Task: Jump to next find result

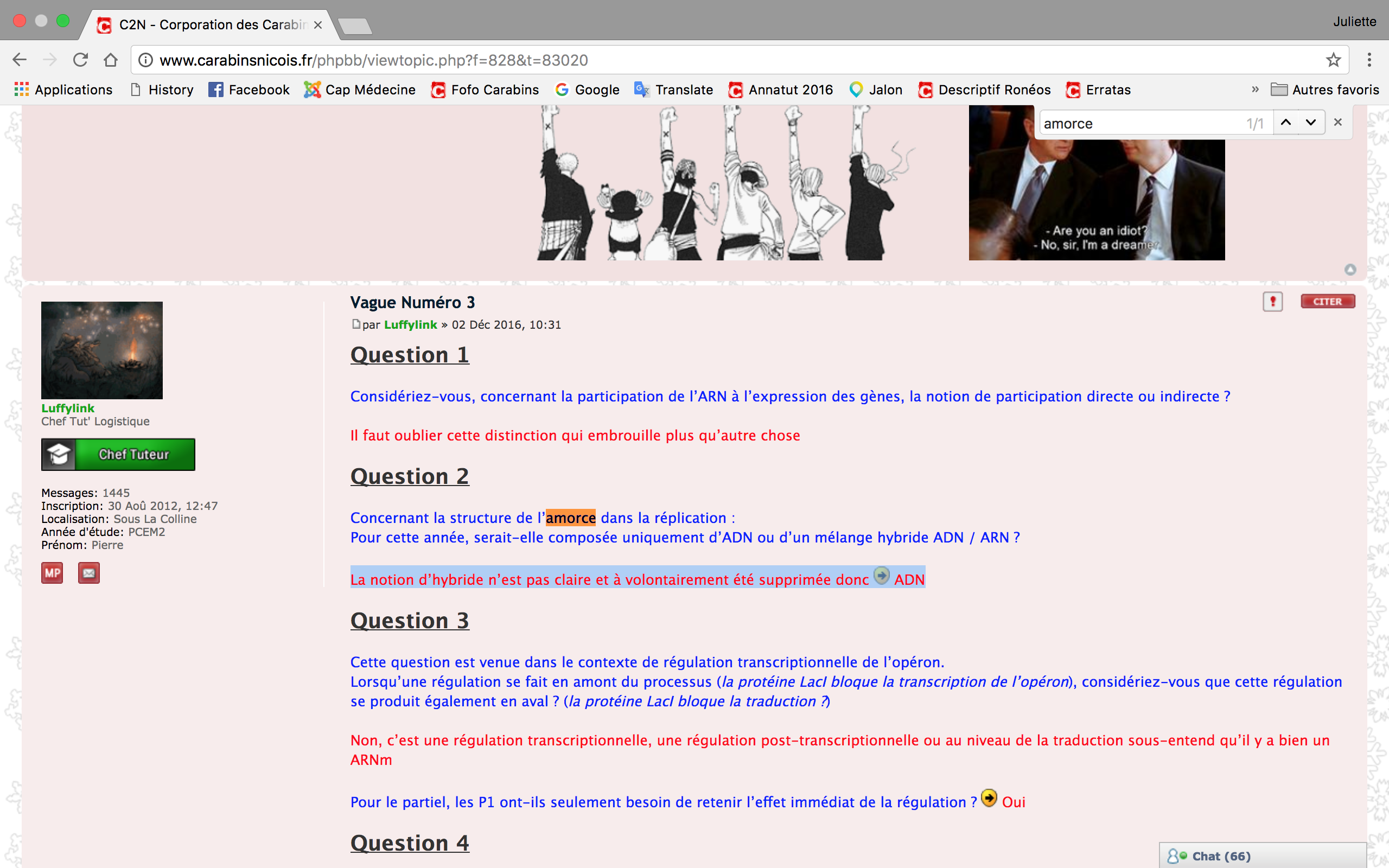Action: (1310, 122)
